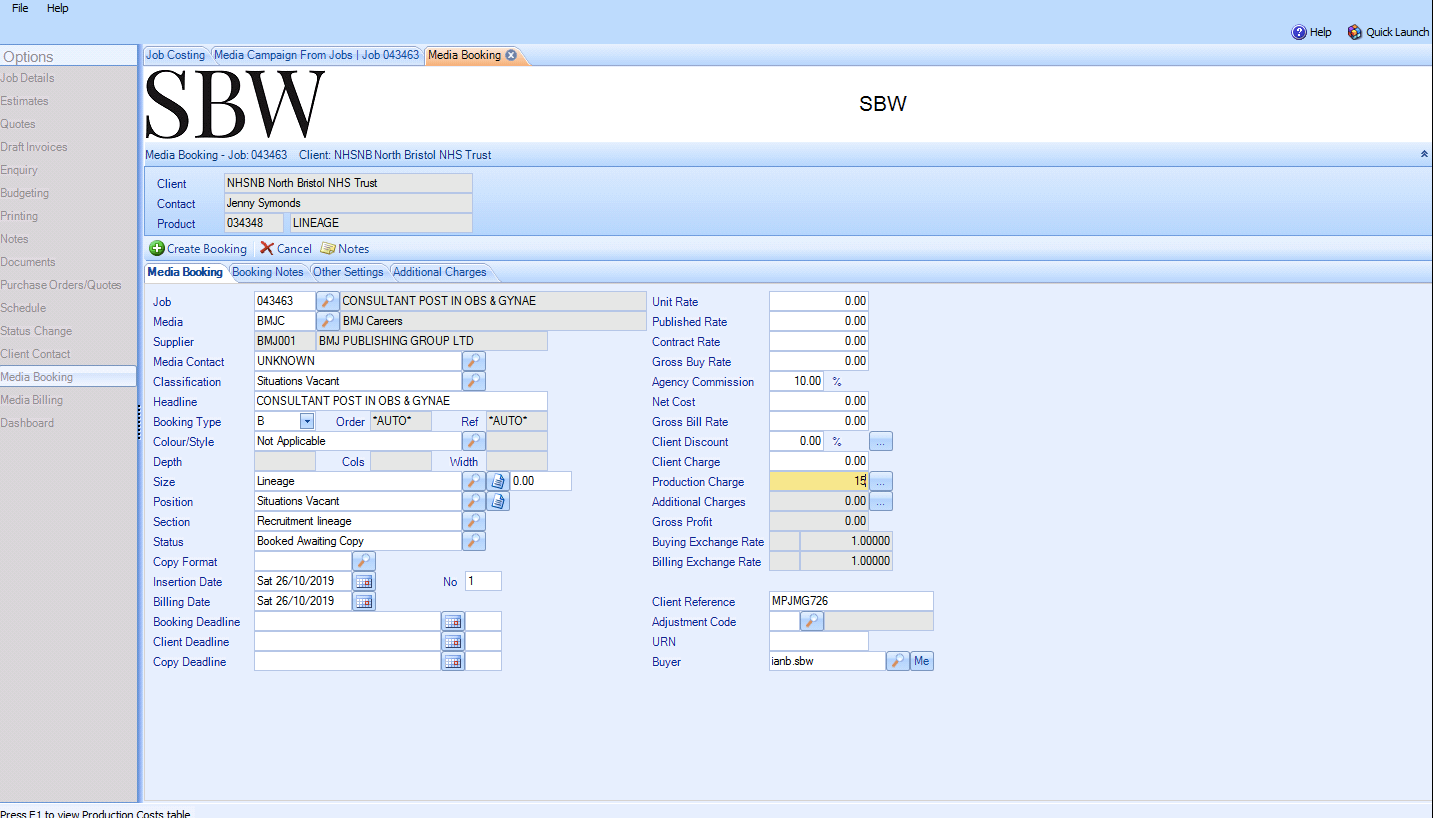The height and width of the screenshot is (818, 1433).
Task: Open the Size lookup magnifier
Action: (x=474, y=481)
